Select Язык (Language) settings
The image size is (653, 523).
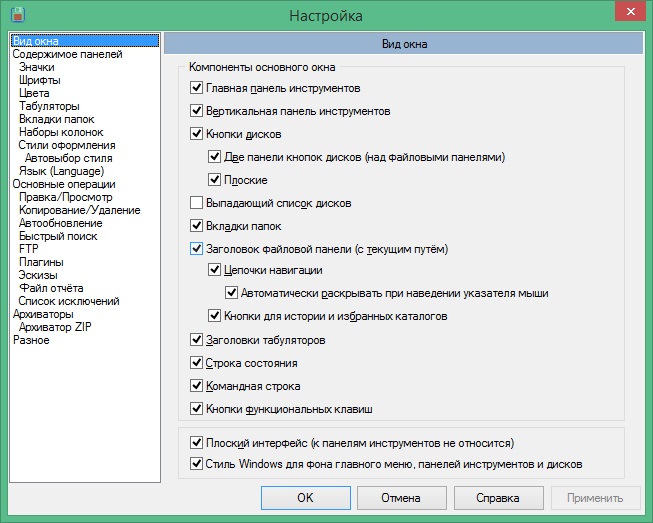61,171
